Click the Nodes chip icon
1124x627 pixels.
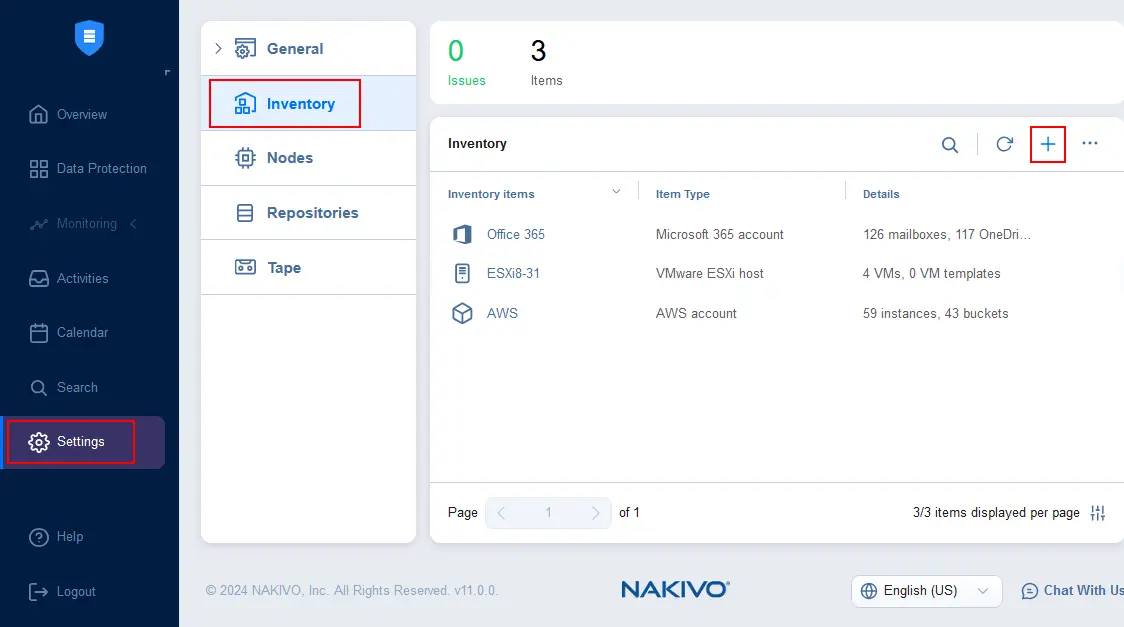[245, 158]
